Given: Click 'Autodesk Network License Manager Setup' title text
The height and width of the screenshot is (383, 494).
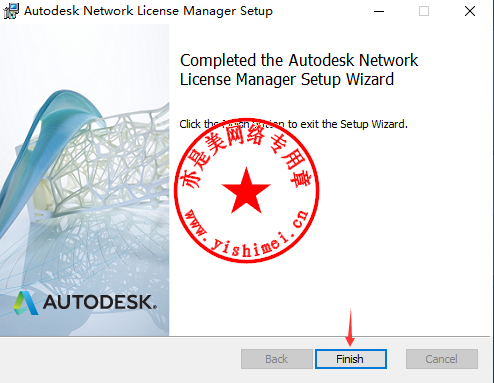Looking at the screenshot, I should click(148, 11).
